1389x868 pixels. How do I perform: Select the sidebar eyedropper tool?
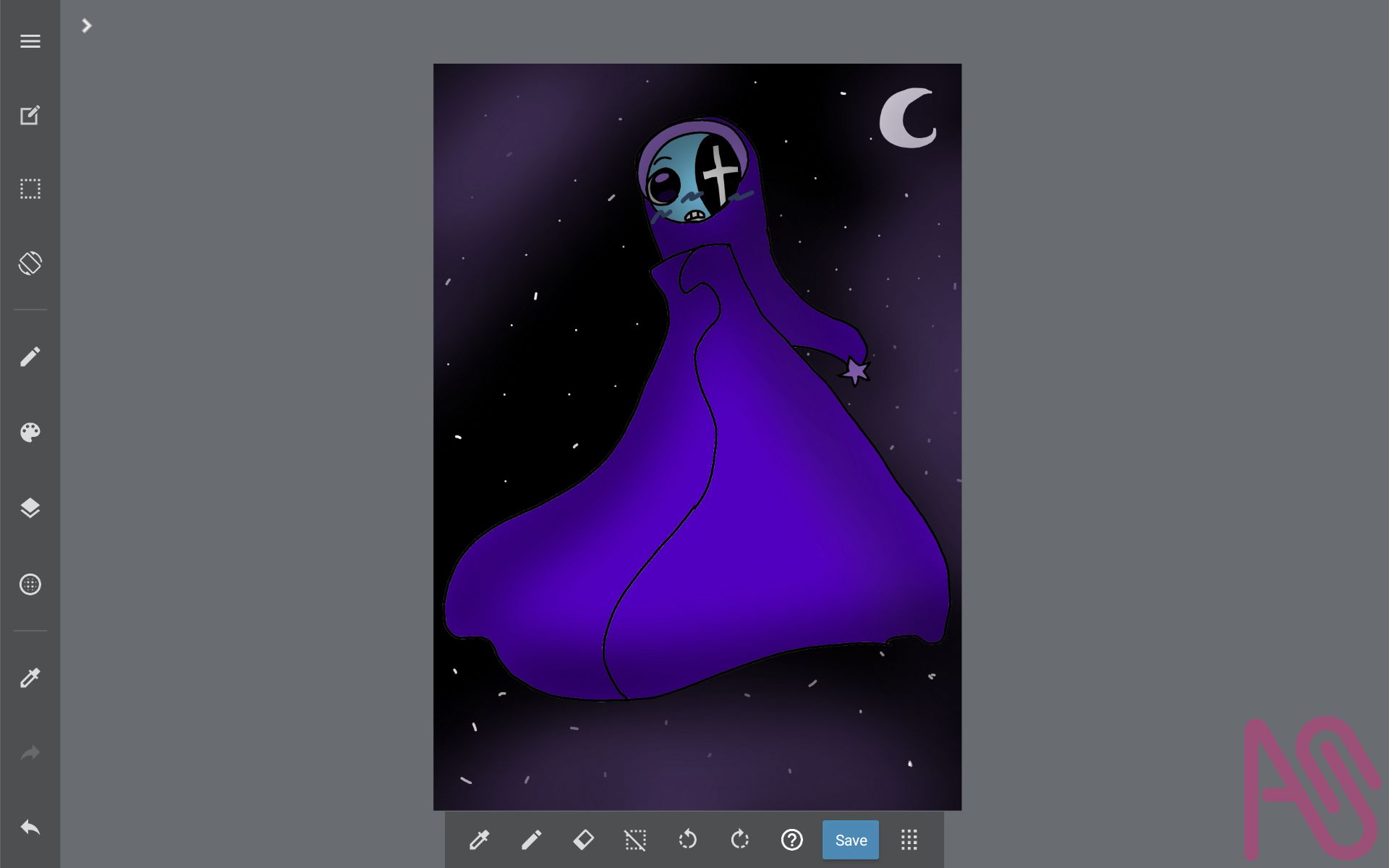pyautogui.click(x=30, y=678)
